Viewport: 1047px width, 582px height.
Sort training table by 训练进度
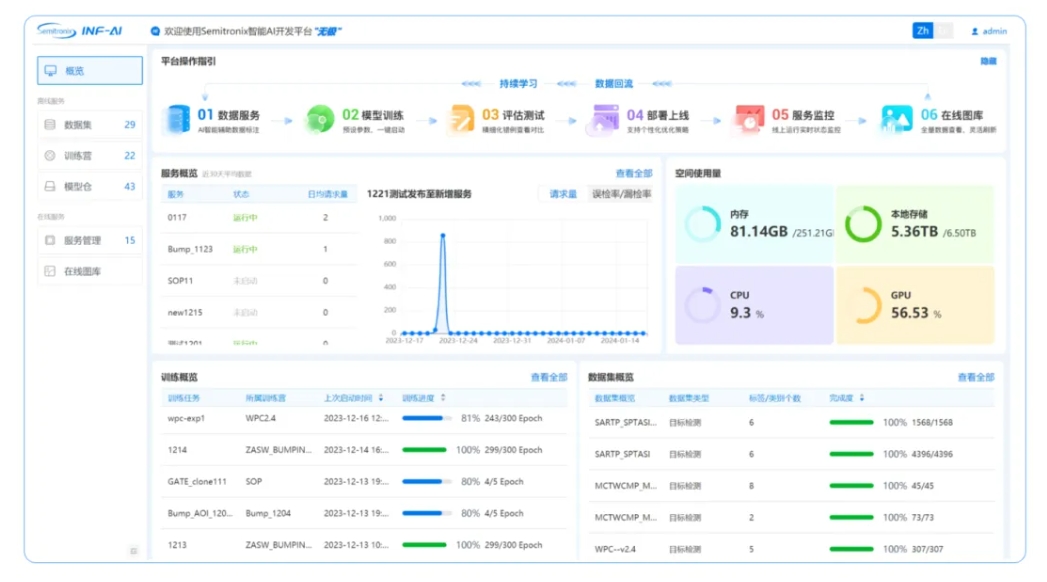pos(443,397)
